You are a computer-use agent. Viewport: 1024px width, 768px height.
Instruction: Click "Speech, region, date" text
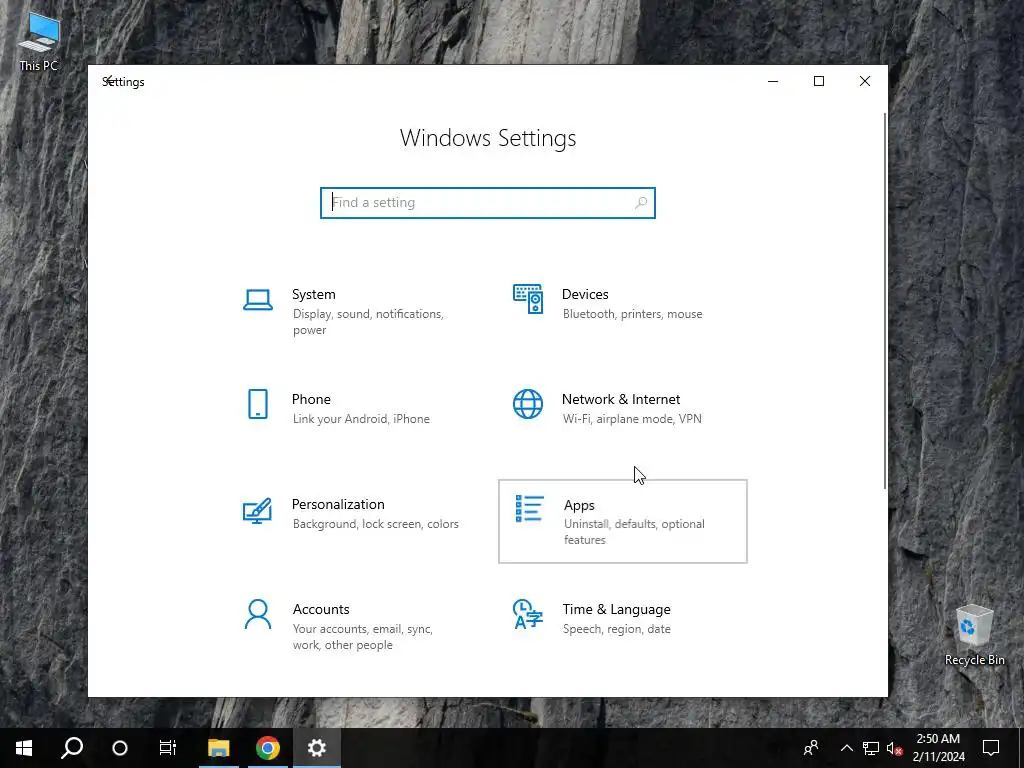[x=616, y=629]
